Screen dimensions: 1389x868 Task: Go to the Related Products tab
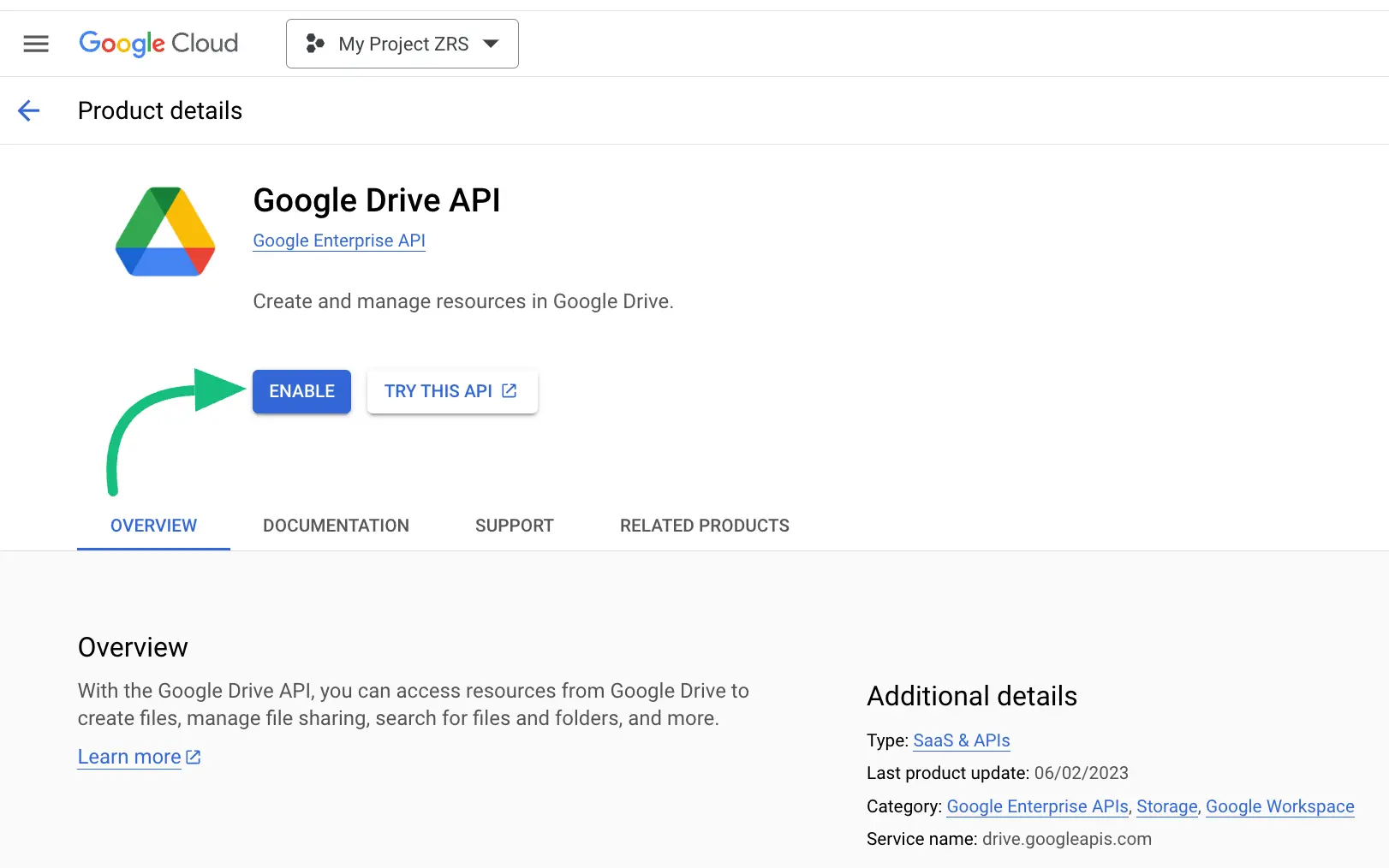coord(704,526)
